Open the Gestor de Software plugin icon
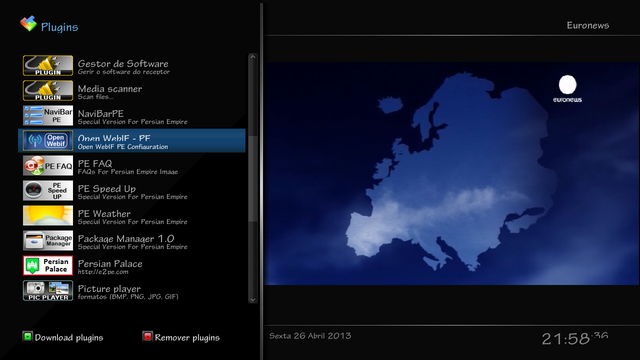The width and height of the screenshot is (640, 360). pos(48,66)
